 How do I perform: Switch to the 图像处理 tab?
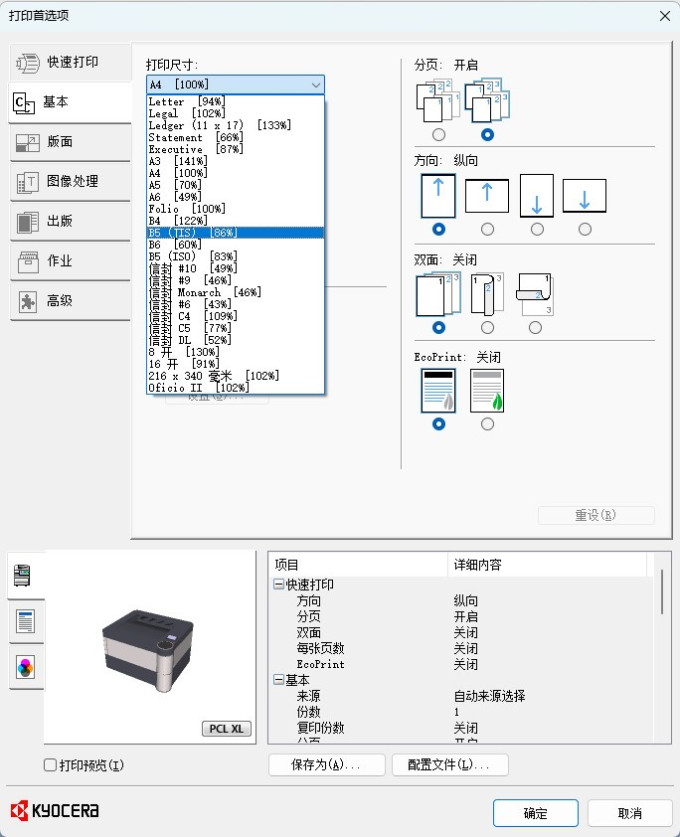pyautogui.click(x=70, y=181)
